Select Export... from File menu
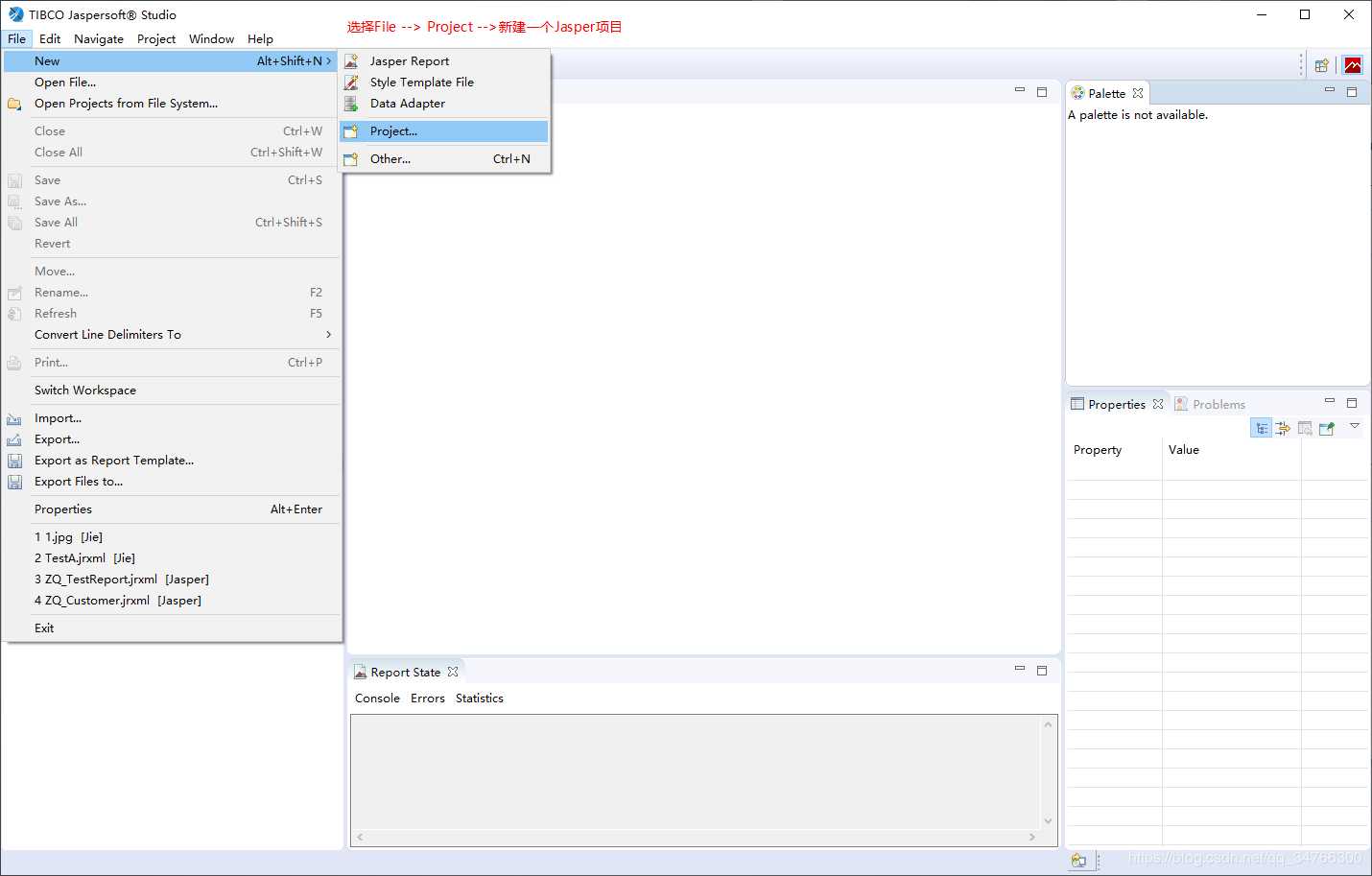Screen dimensions: 1372x876 [173, 439]
